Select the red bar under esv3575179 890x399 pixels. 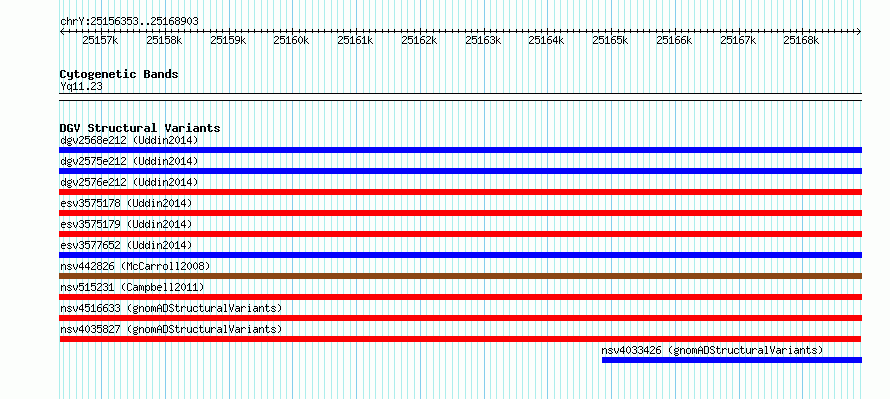(x=461, y=234)
